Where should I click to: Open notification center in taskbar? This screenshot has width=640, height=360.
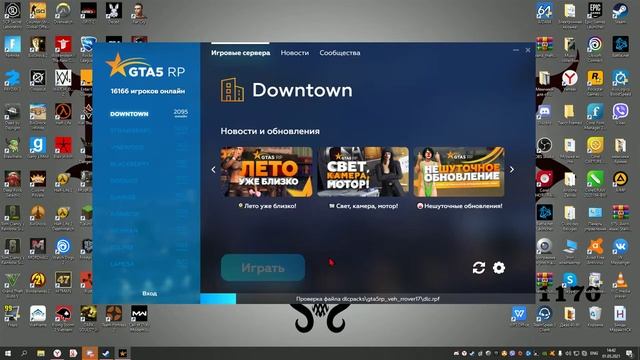(x=629, y=353)
